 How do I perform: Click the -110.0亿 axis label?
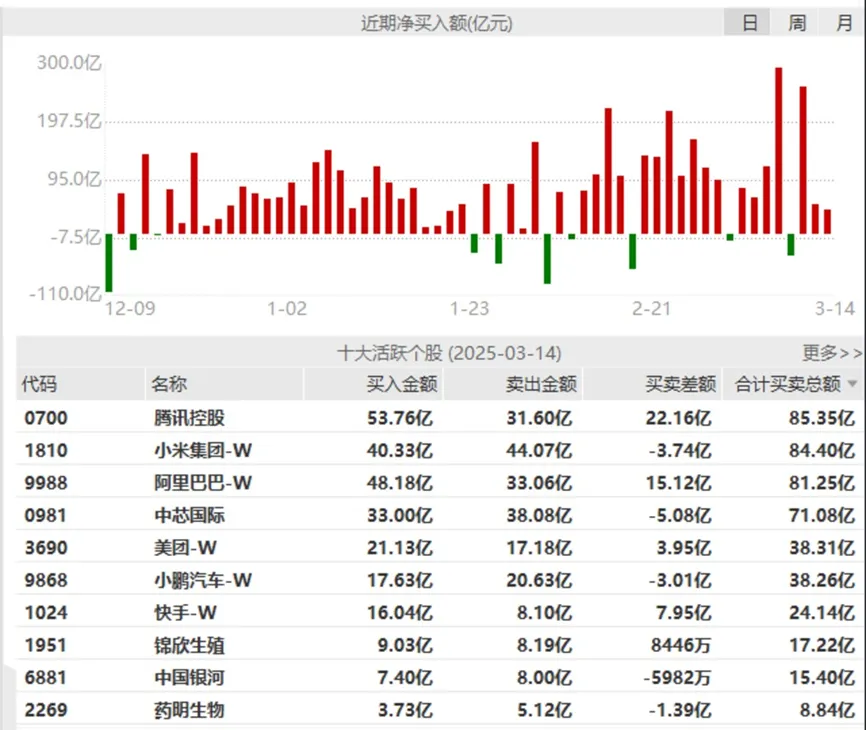pos(66,293)
